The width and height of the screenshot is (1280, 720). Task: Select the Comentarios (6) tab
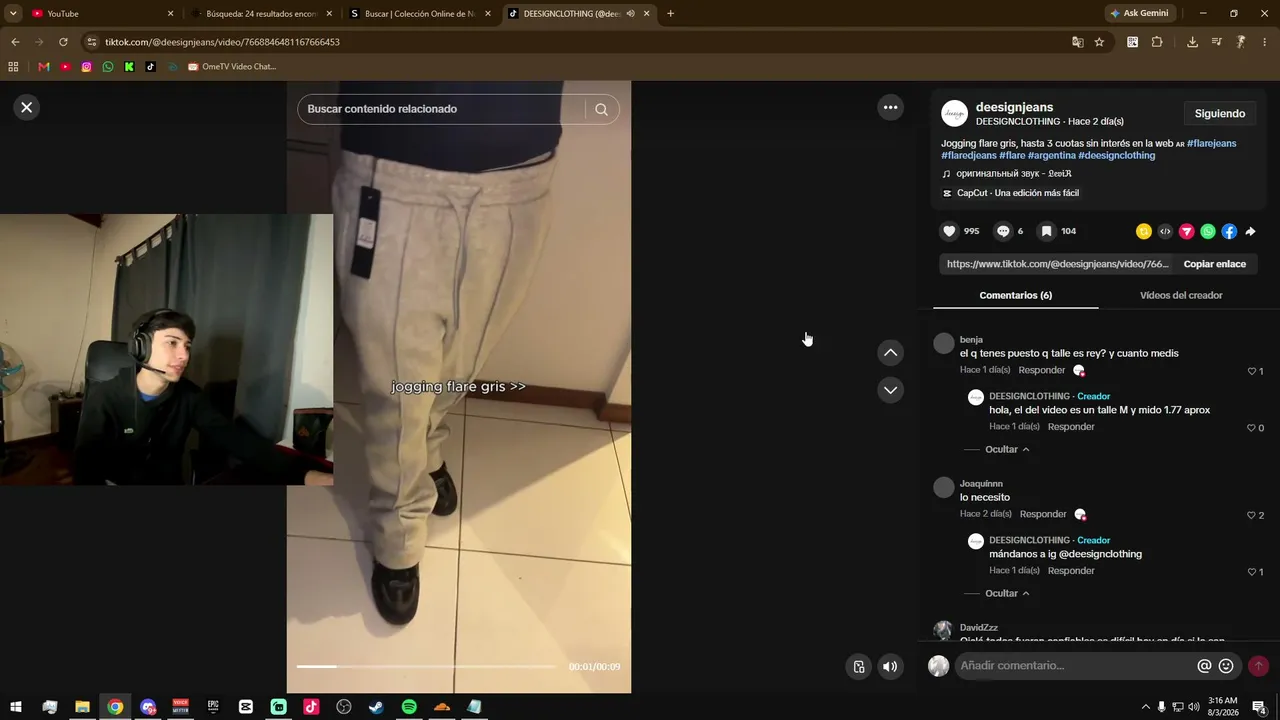click(1015, 295)
